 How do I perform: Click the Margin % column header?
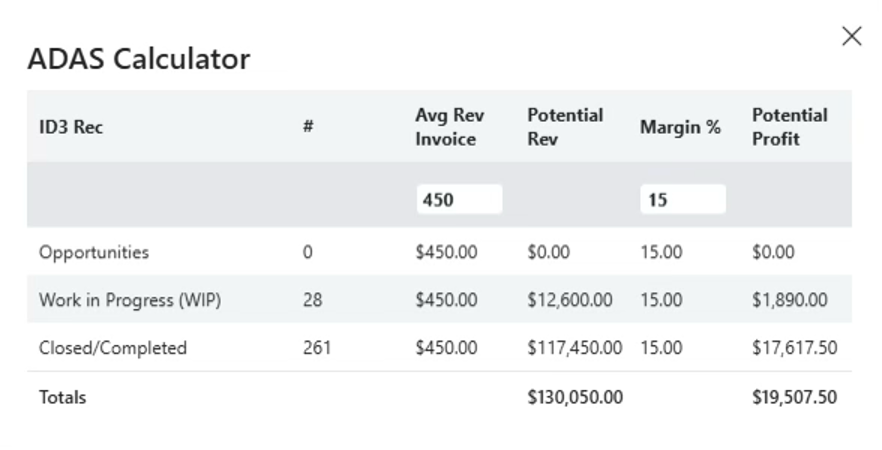click(680, 127)
